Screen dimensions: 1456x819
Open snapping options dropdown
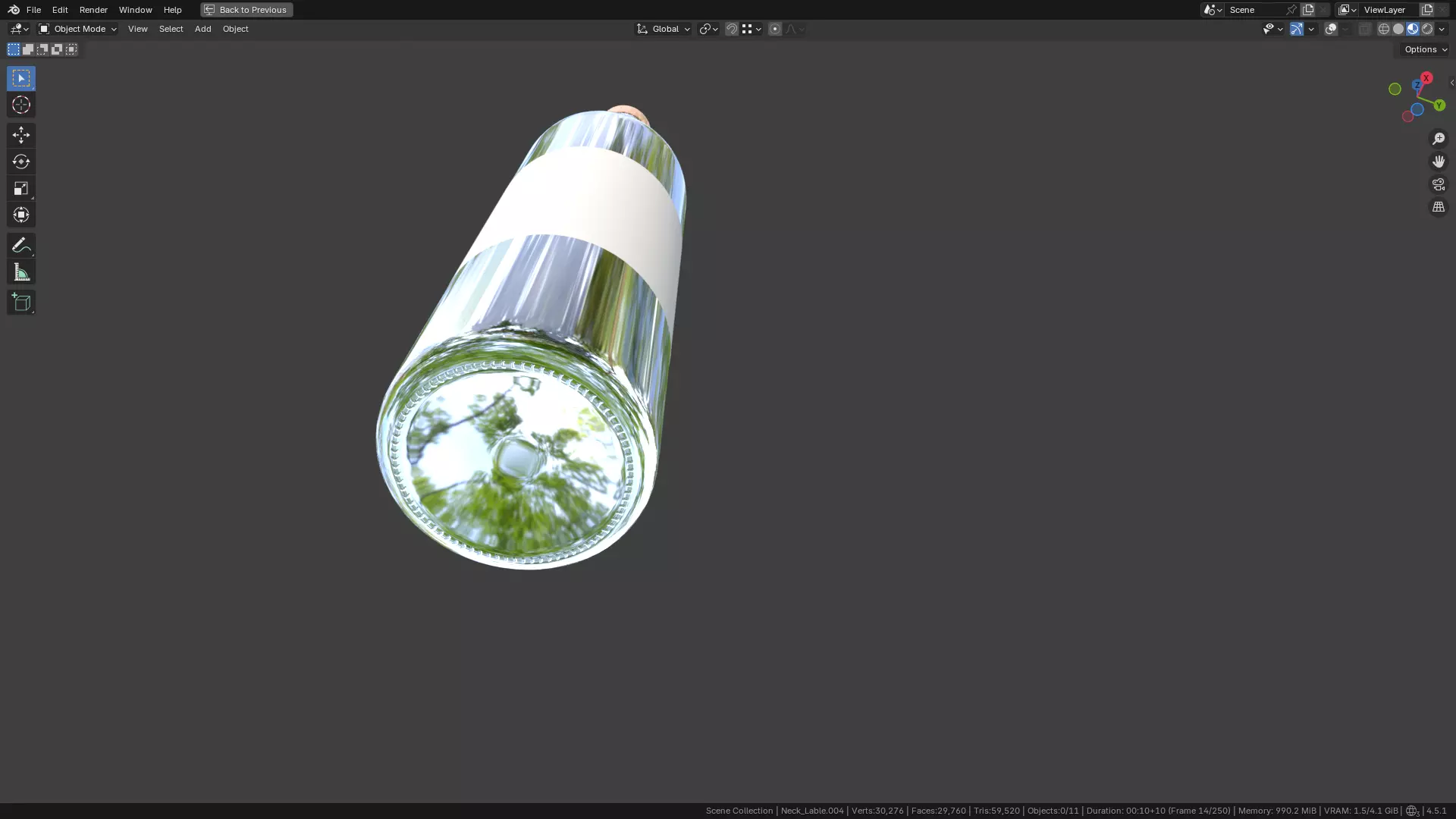tap(752, 29)
